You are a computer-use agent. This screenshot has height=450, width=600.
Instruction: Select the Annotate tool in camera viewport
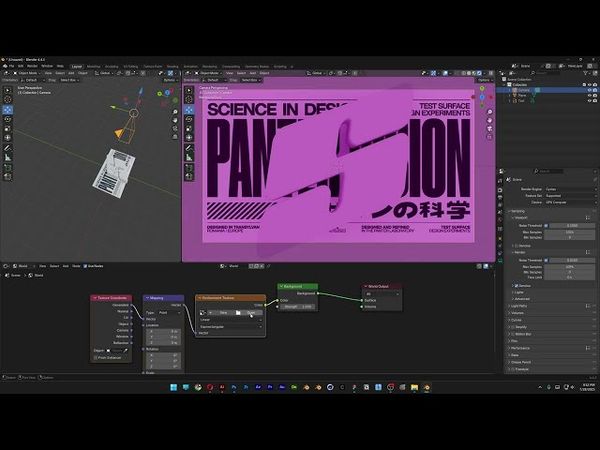coord(189,148)
